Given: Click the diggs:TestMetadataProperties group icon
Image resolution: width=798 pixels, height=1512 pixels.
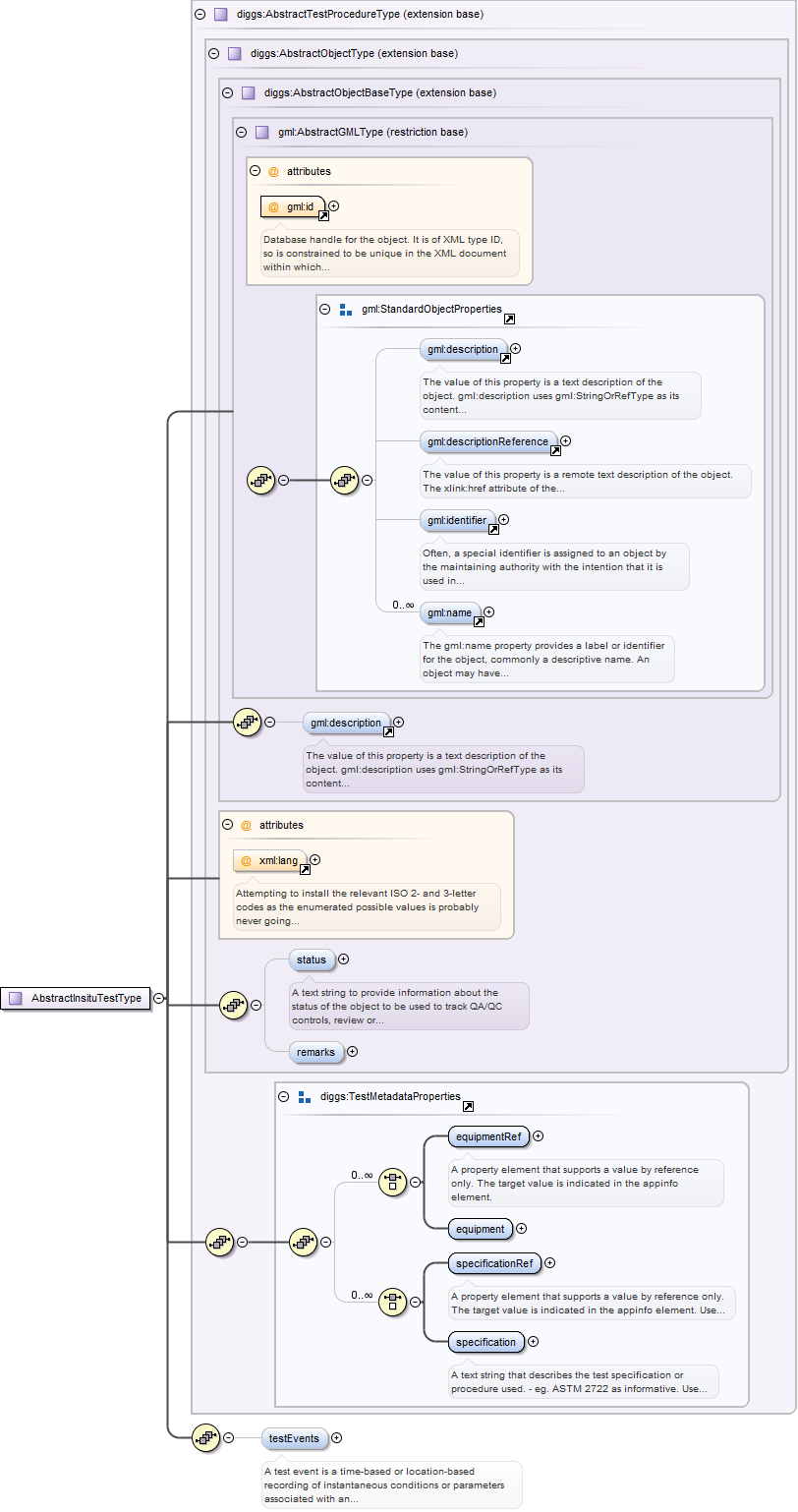Looking at the screenshot, I should (305, 1096).
